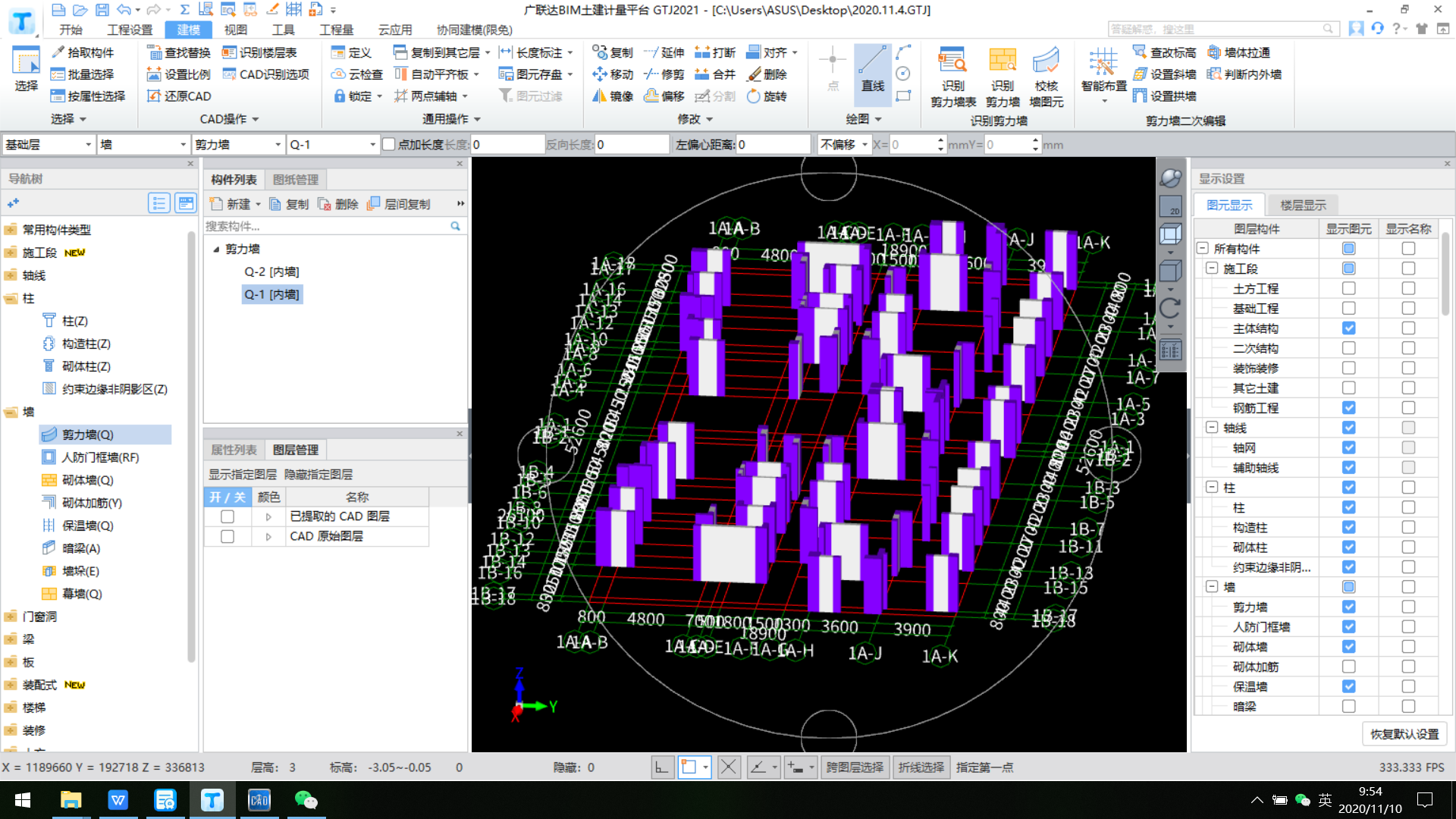Toggle 主体结构 display element checkbox
Image resolution: width=1456 pixels, height=819 pixels.
pyautogui.click(x=1348, y=328)
